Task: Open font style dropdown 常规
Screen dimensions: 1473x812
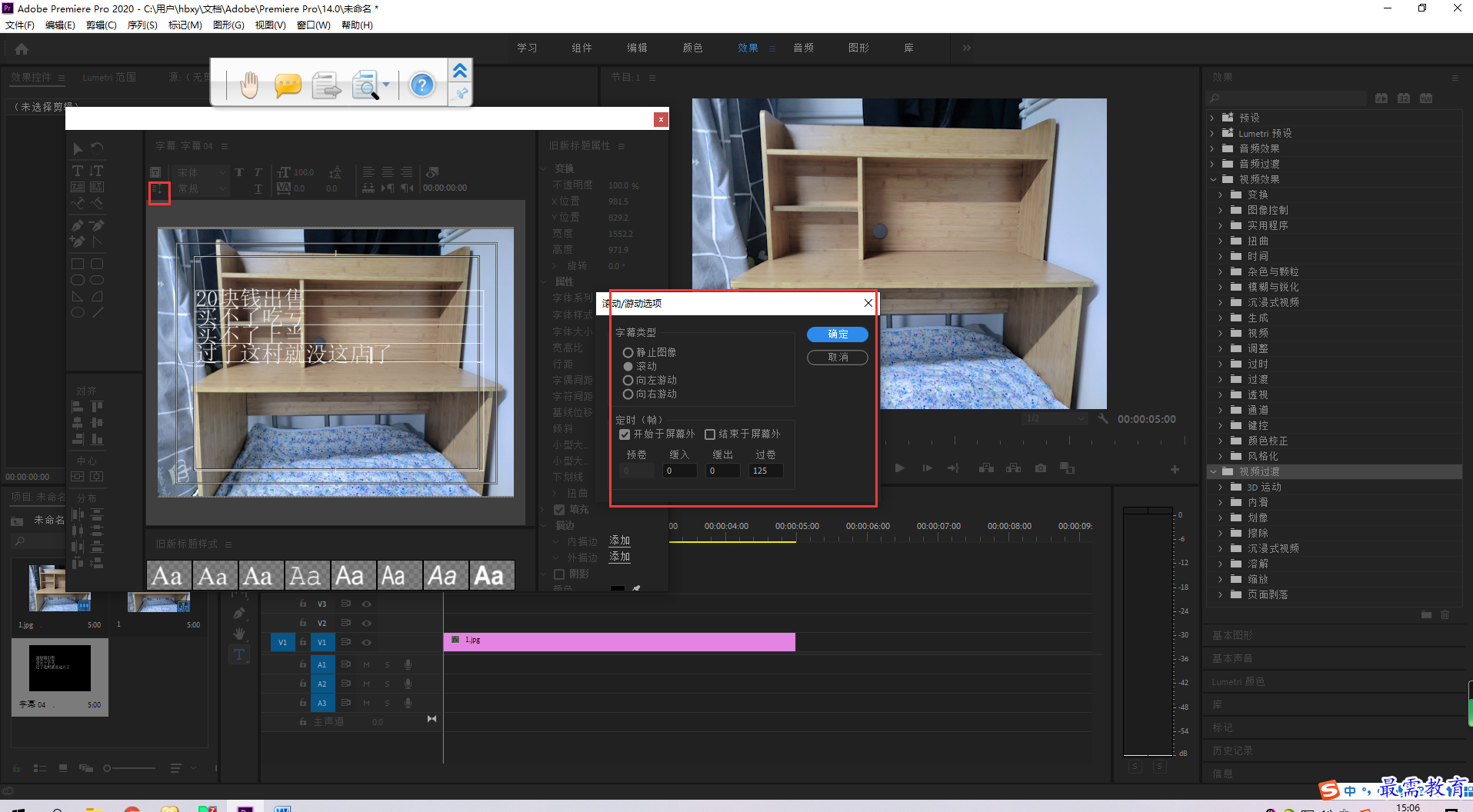Action: [201, 188]
